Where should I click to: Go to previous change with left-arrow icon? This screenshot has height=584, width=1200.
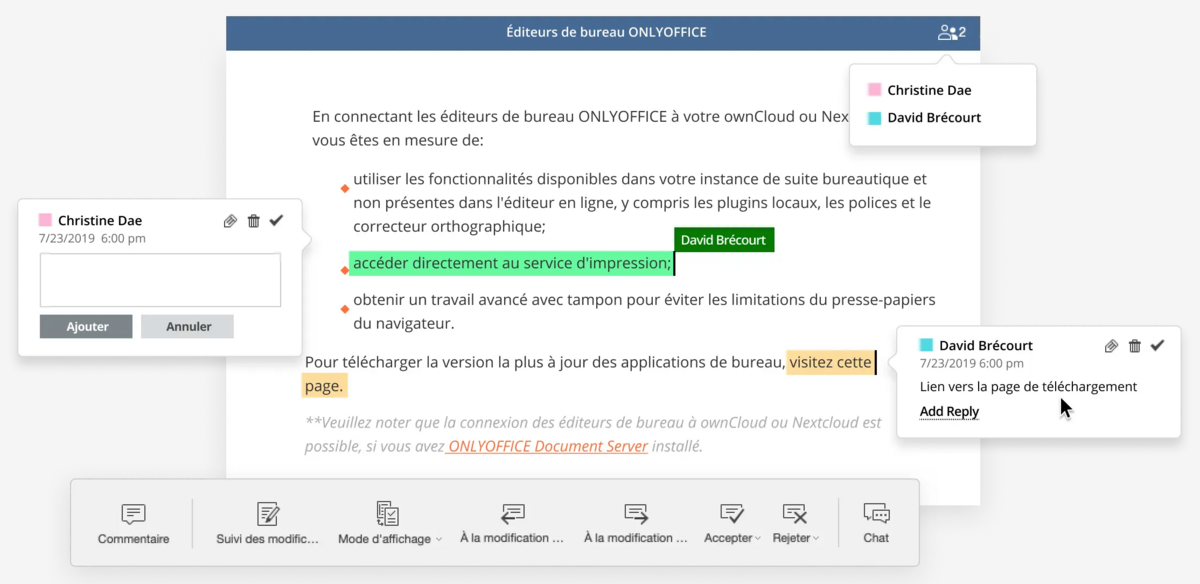click(513, 514)
